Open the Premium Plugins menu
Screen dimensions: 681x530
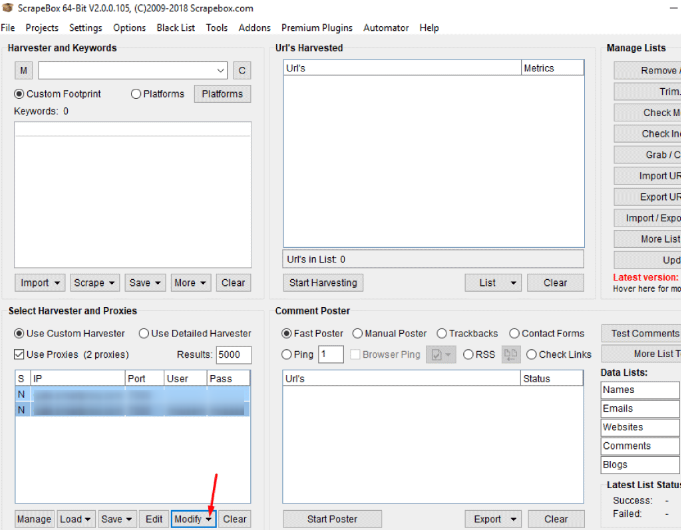(317, 28)
